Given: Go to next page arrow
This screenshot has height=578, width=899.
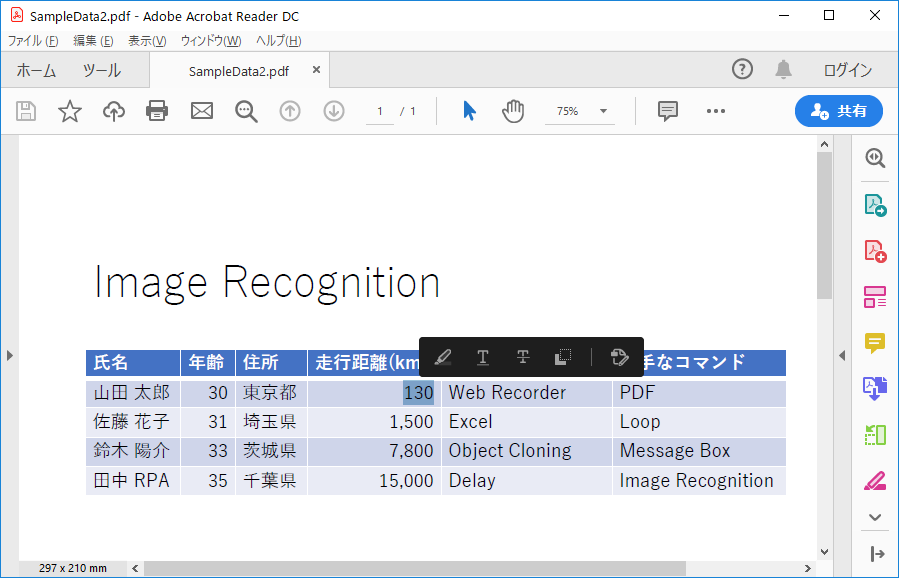Looking at the screenshot, I should click(x=334, y=111).
